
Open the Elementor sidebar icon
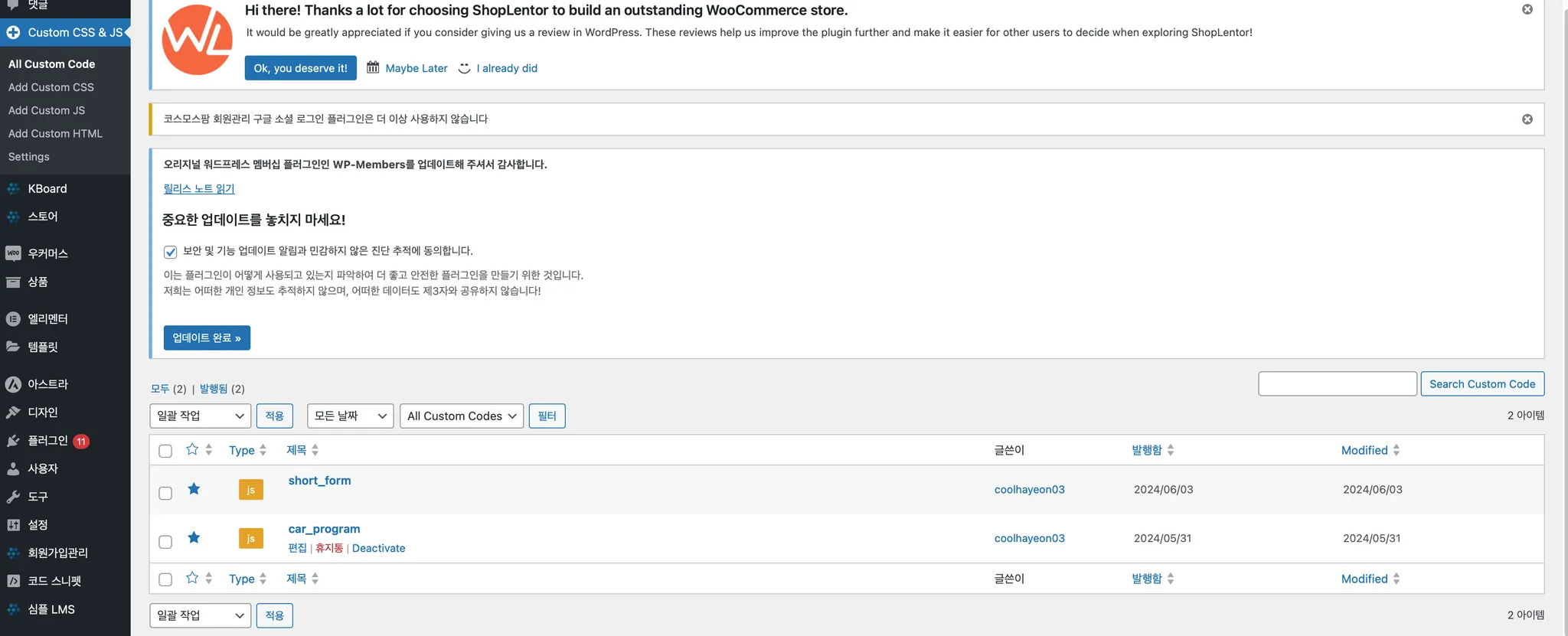pos(13,319)
